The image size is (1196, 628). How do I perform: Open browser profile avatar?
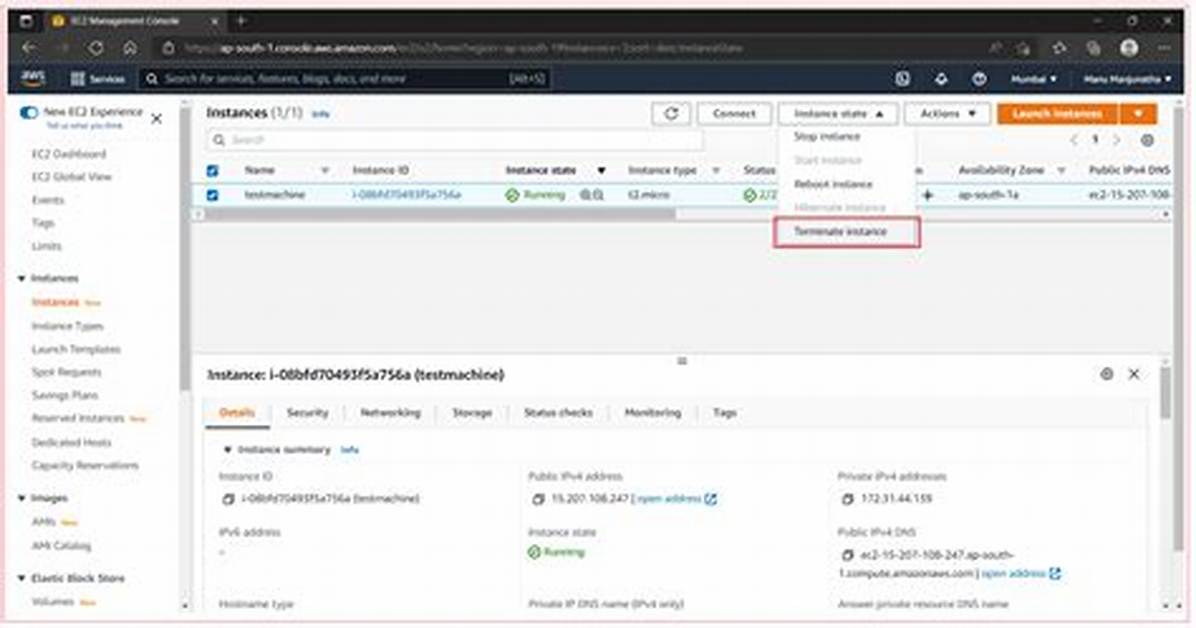tap(1130, 48)
